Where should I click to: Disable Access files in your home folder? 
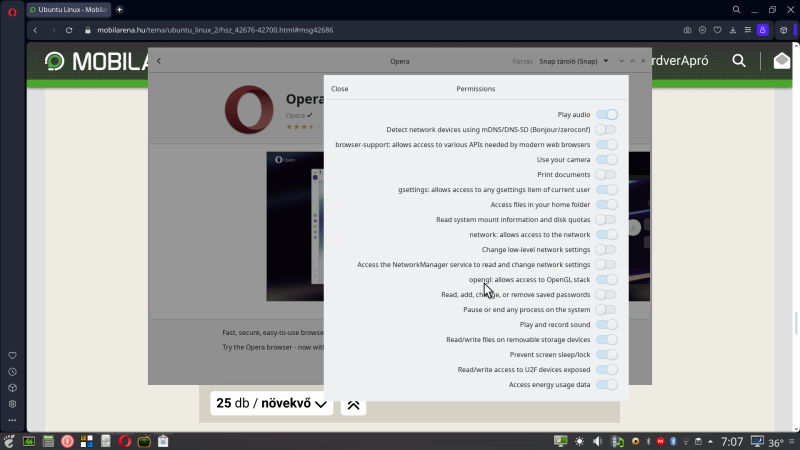tap(607, 205)
